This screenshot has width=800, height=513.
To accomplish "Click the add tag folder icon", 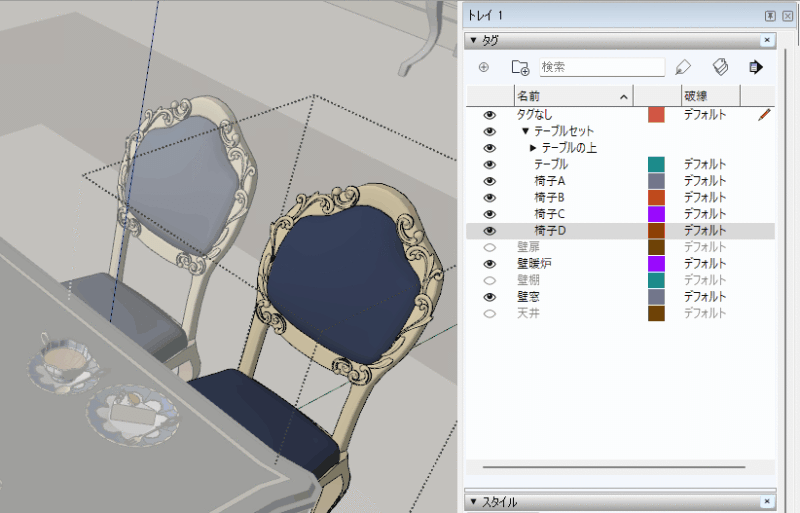I will [x=520, y=67].
